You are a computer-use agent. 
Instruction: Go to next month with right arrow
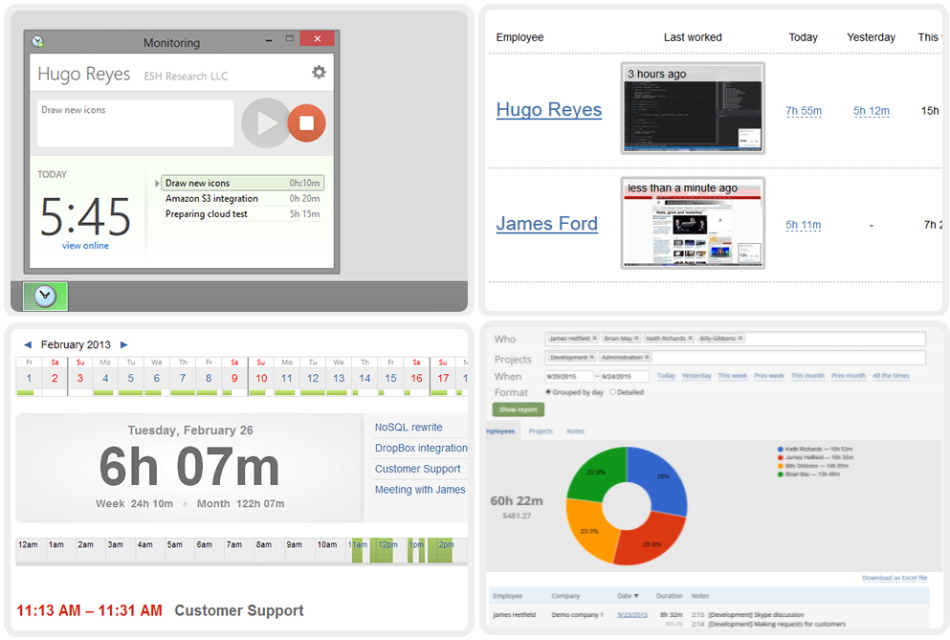click(124, 345)
